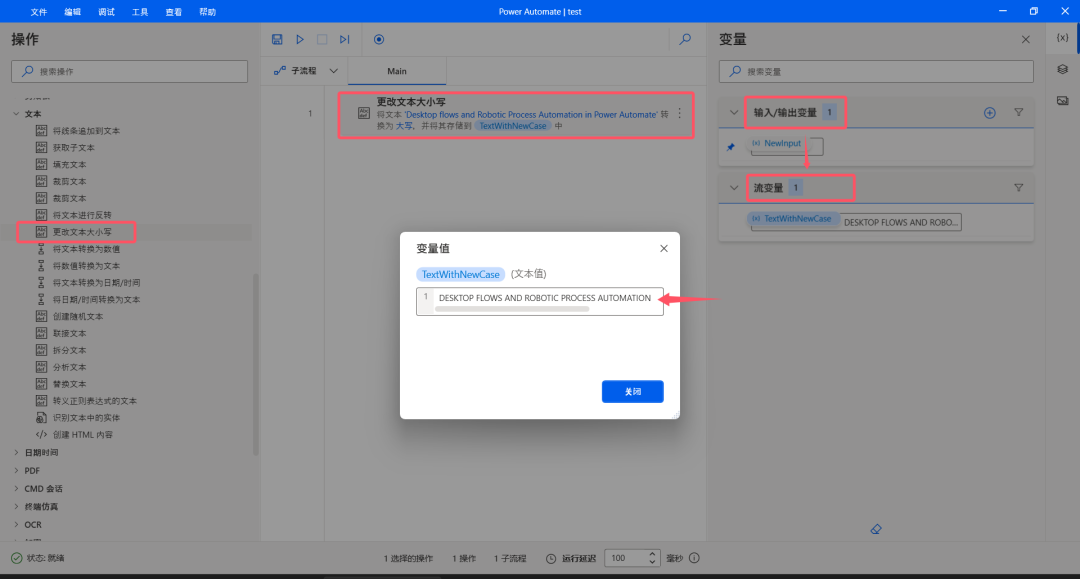Select the 更改文本大小写 action in tree
The width and height of the screenshot is (1080, 579).
coord(82,232)
